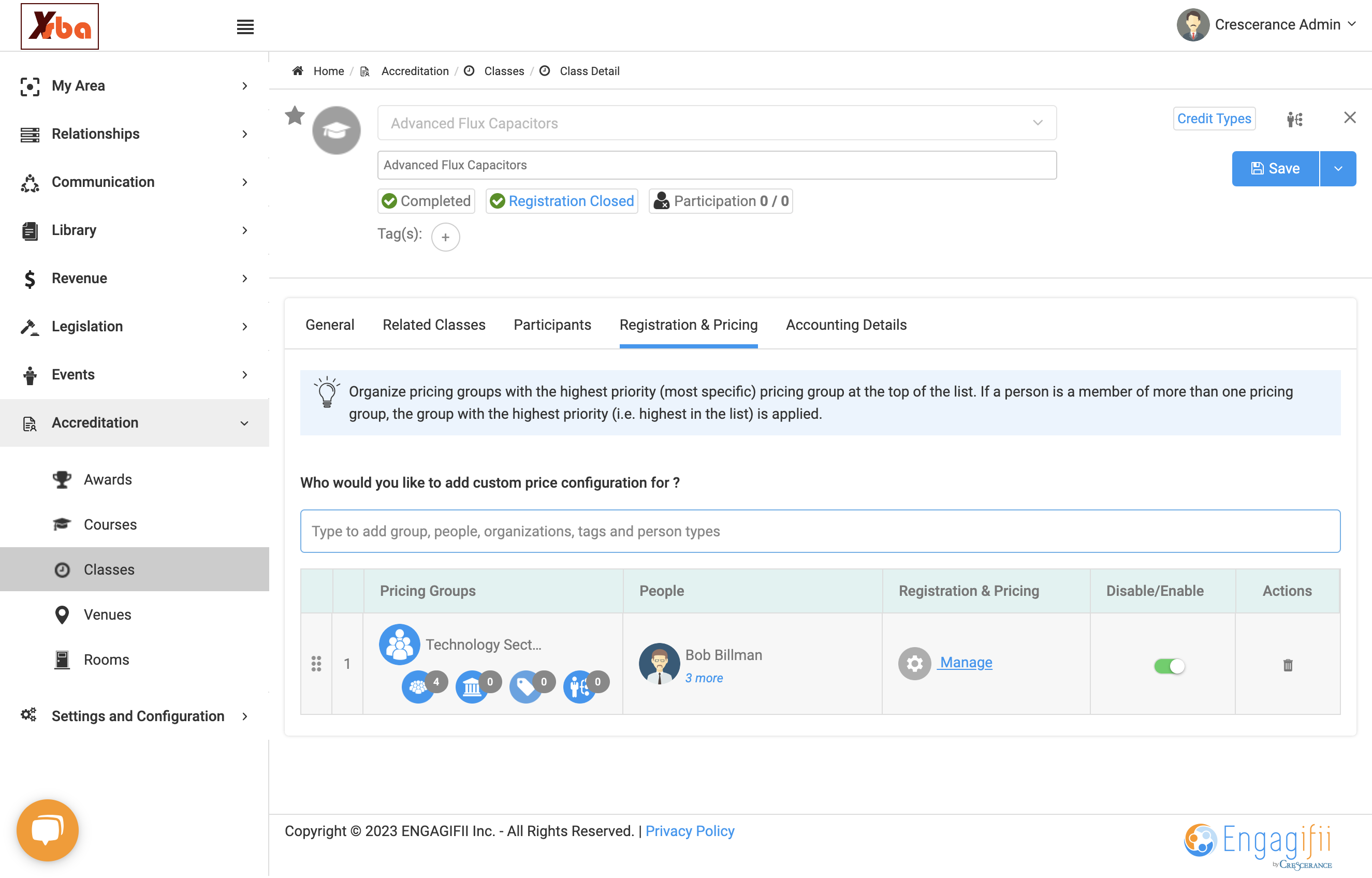Image resolution: width=1372 pixels, height=878 pixels.
Task: Open Crescerance Admin user menu
Action: pos(1266,24)
